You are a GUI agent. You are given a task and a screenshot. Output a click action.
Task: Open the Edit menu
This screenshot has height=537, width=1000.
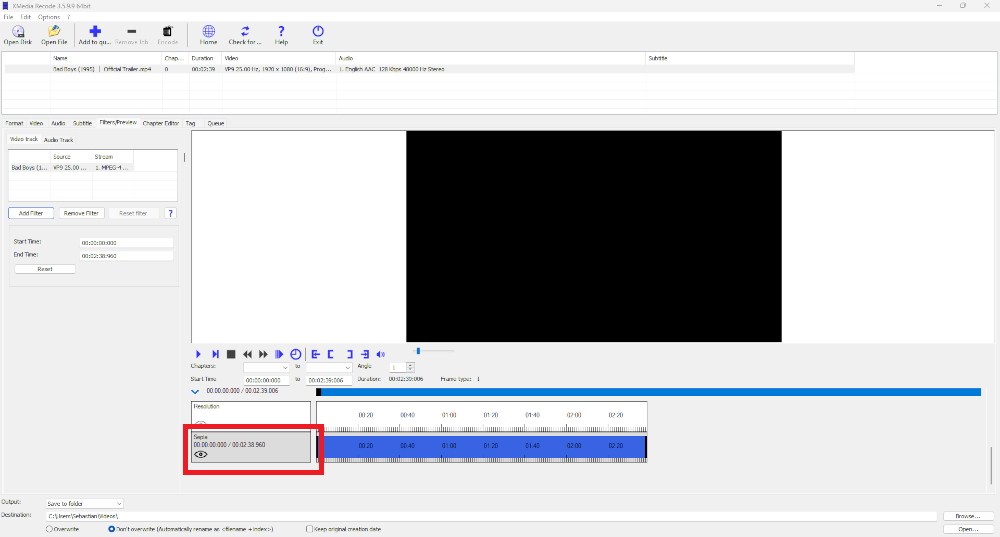[x=26, y=17]
